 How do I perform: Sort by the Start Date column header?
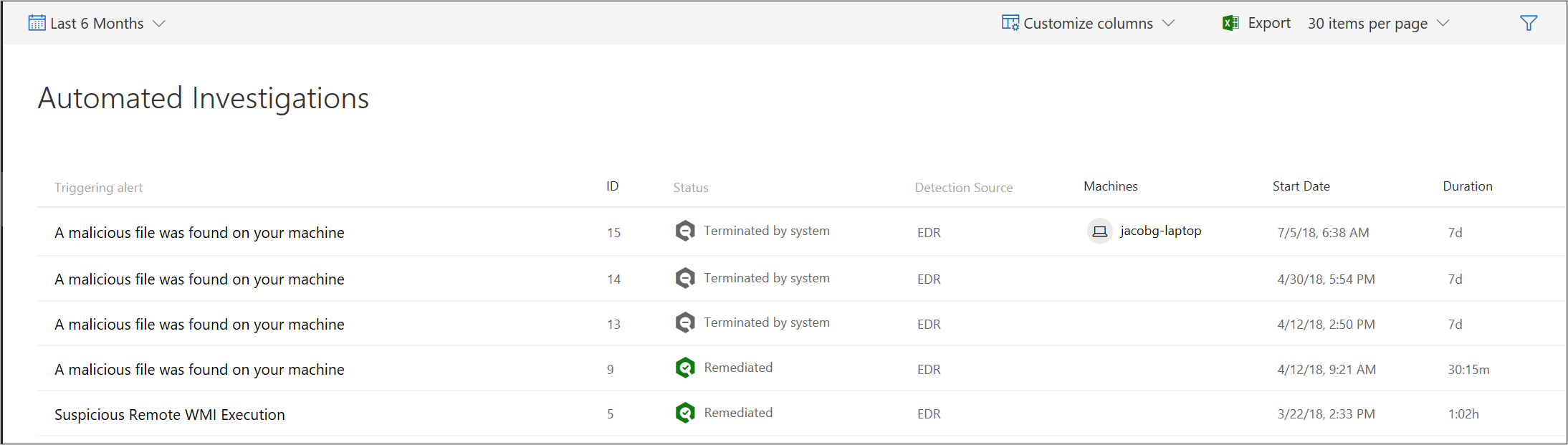(x=1301, y=186)
